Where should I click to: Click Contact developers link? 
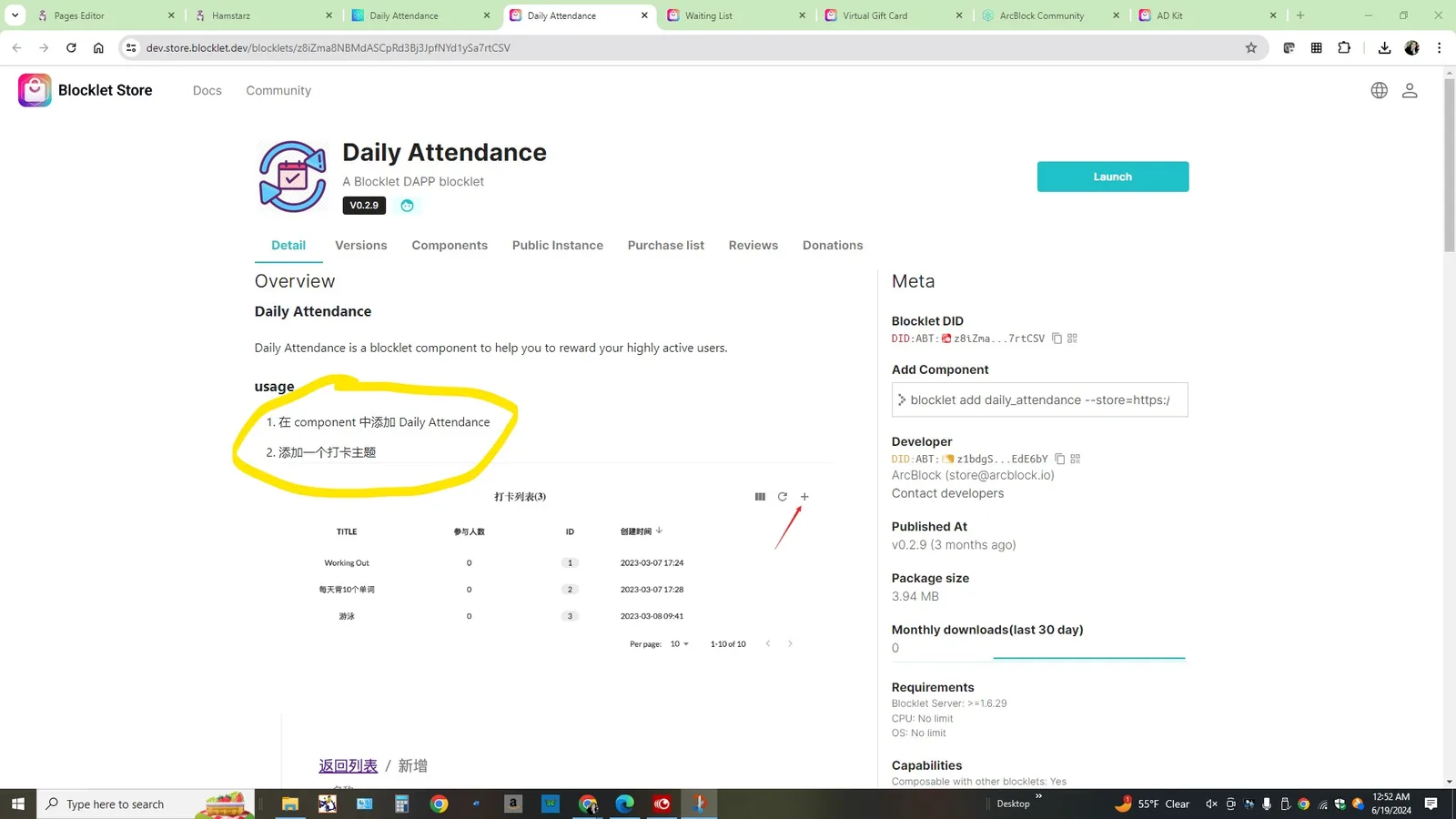click(947, 493)
